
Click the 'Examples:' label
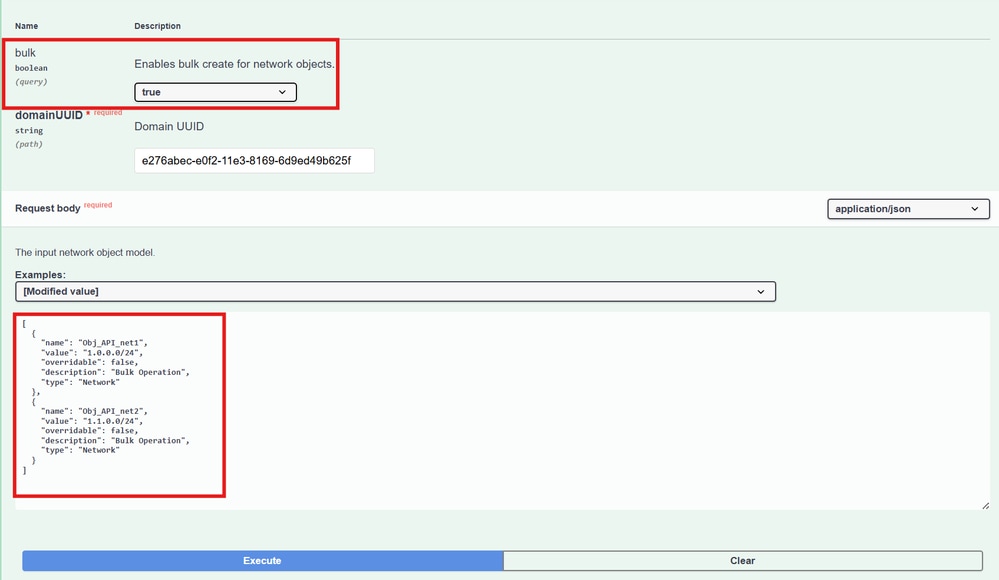coord(40,275)
